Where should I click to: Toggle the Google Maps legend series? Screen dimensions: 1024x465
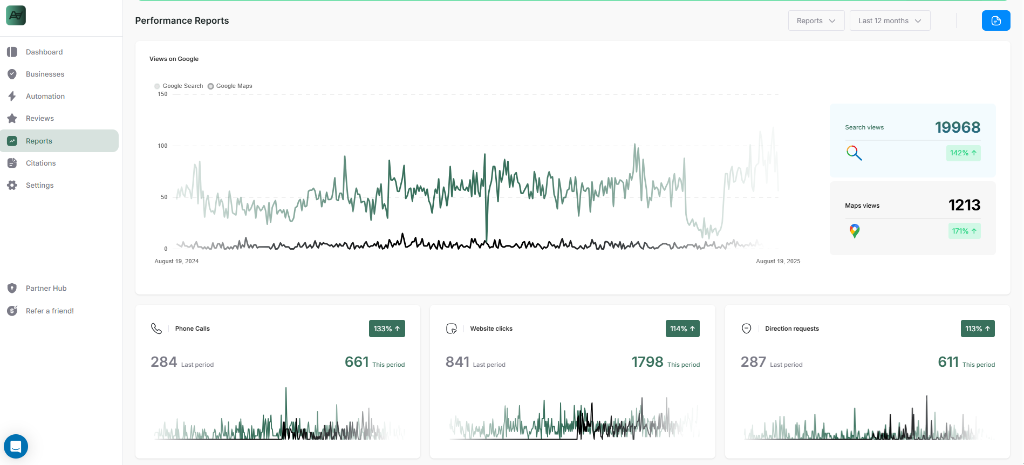point(230,86)
